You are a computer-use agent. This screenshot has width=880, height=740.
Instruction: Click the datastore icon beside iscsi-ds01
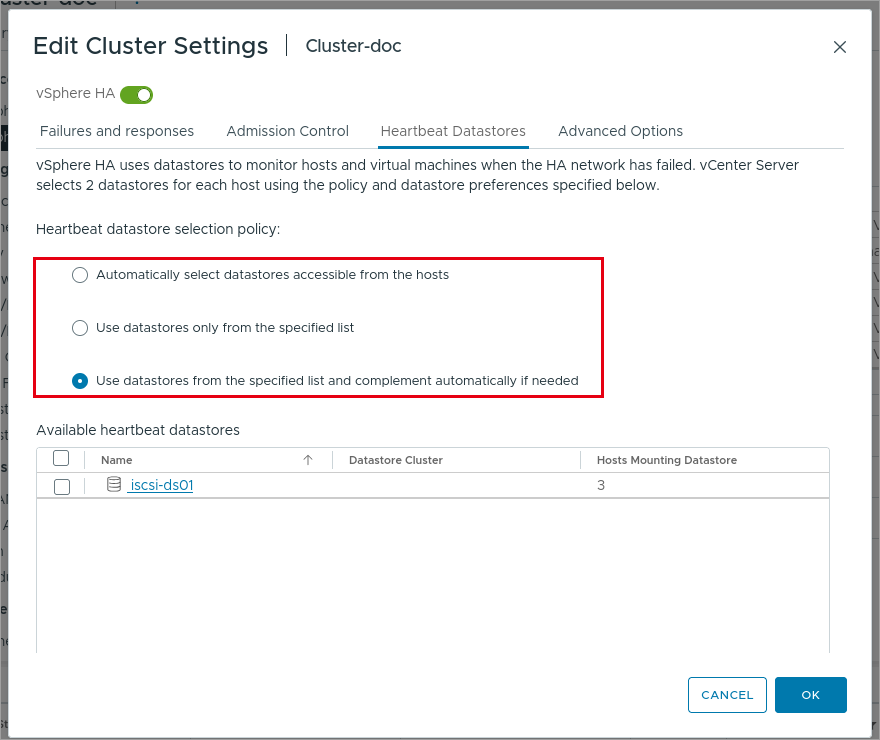click(x=114, y=484)
